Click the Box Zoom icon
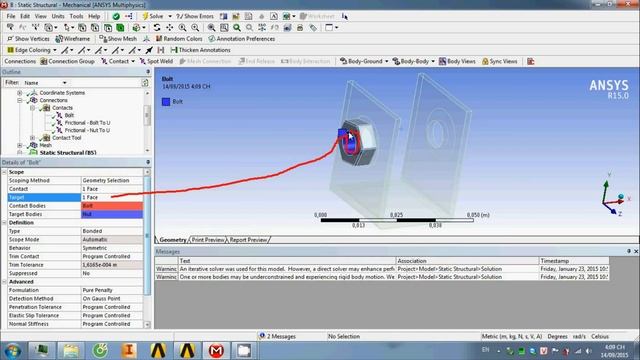 pyautogui.click(x=224, y=28)
